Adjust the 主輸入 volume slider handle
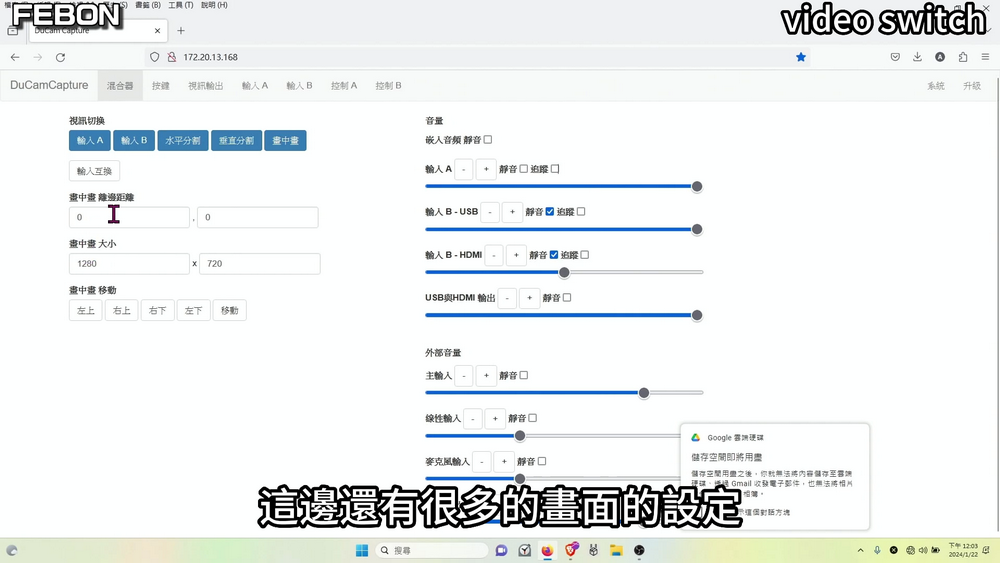The image size is (1000, 563). click(x=644, y=393)
